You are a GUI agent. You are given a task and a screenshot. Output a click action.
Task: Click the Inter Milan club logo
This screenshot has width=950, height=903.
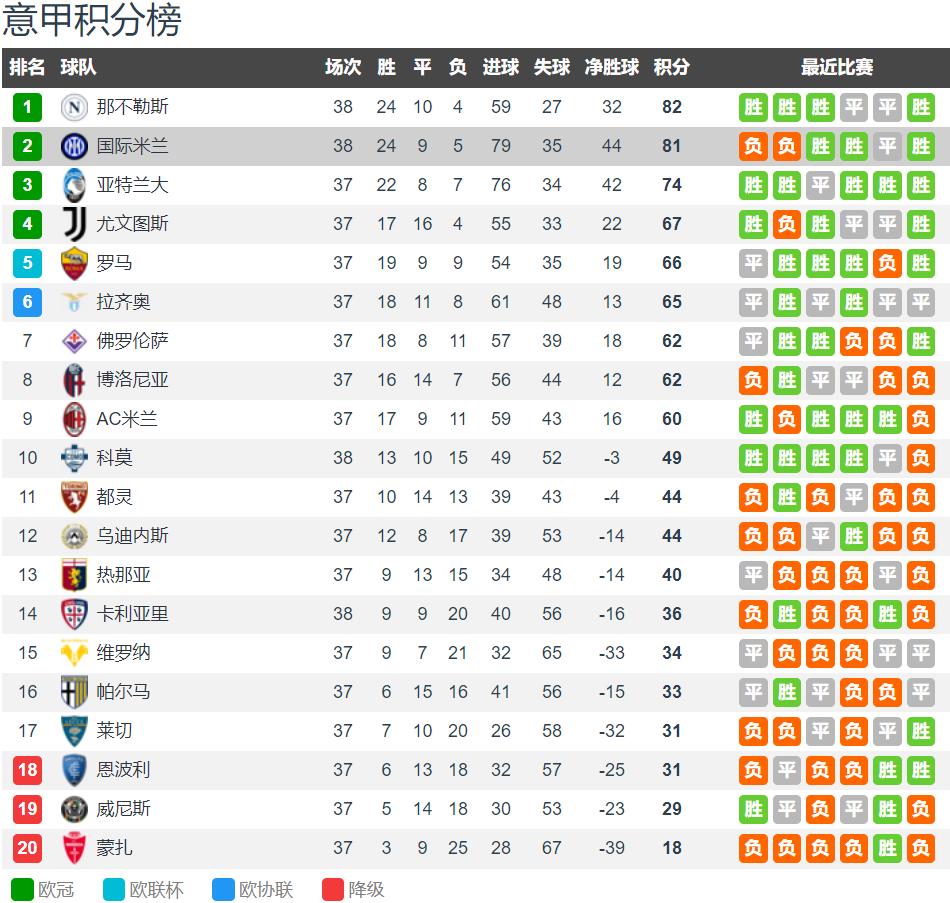(74, 146)
